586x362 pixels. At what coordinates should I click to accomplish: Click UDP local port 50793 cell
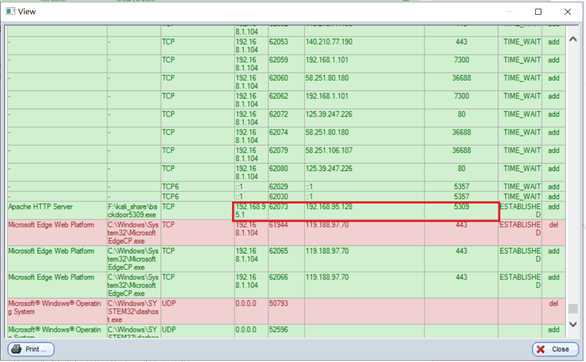(286, 311)
